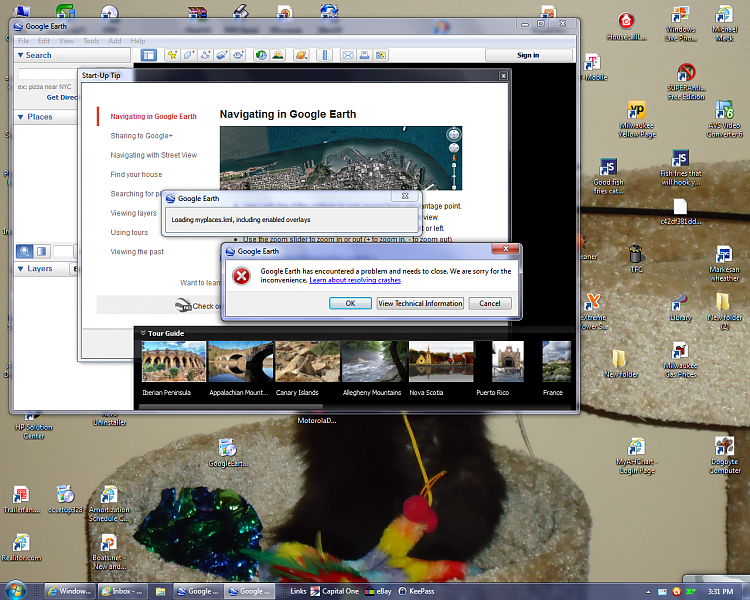Select the Iberian Peninsula tour thumbnail
The width and height of the screenshot is (750, 600).
pyautogui.click(x=174, y=361)
